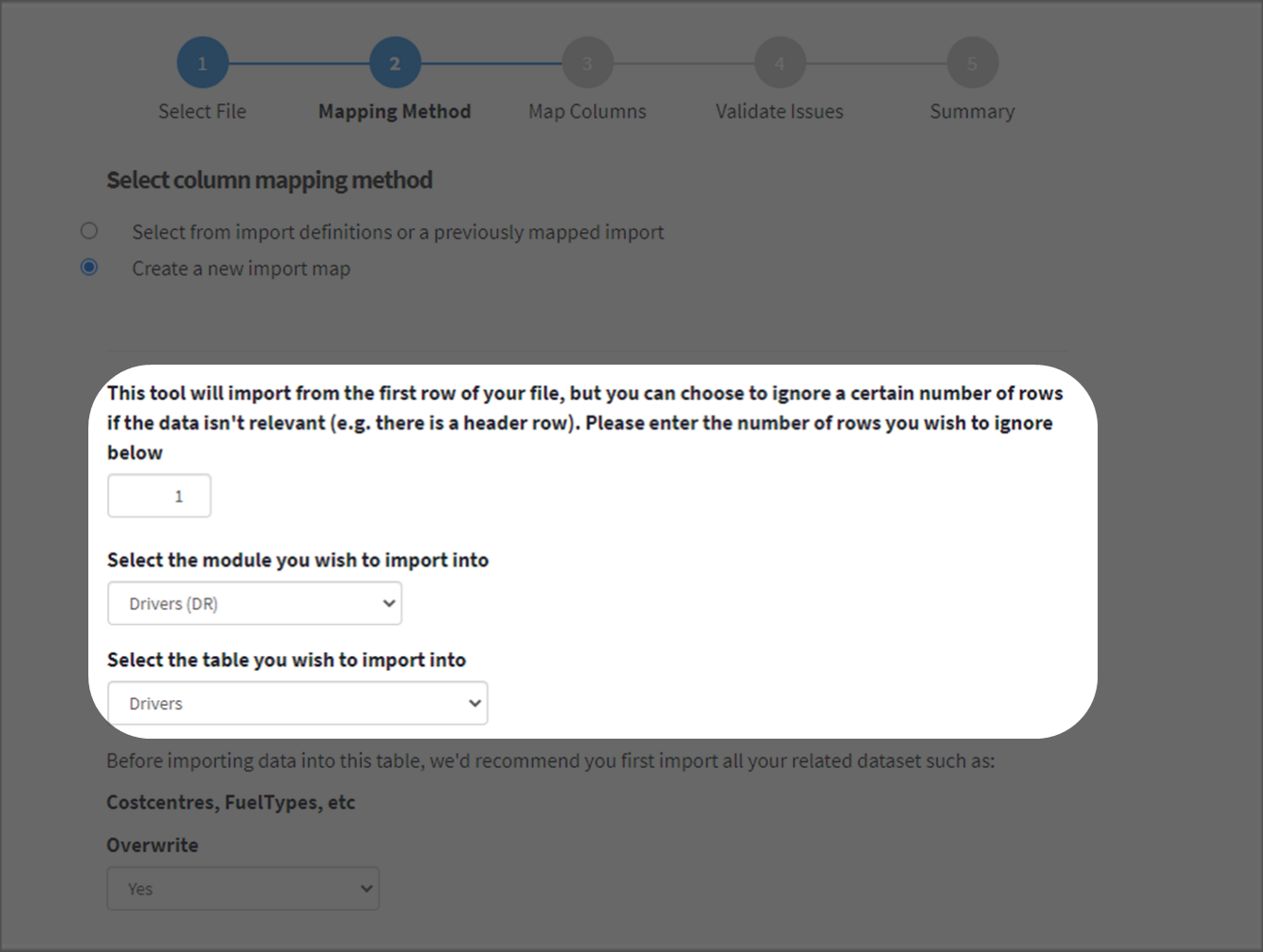Click the 'Select File' step label

[x=202, y=111]
